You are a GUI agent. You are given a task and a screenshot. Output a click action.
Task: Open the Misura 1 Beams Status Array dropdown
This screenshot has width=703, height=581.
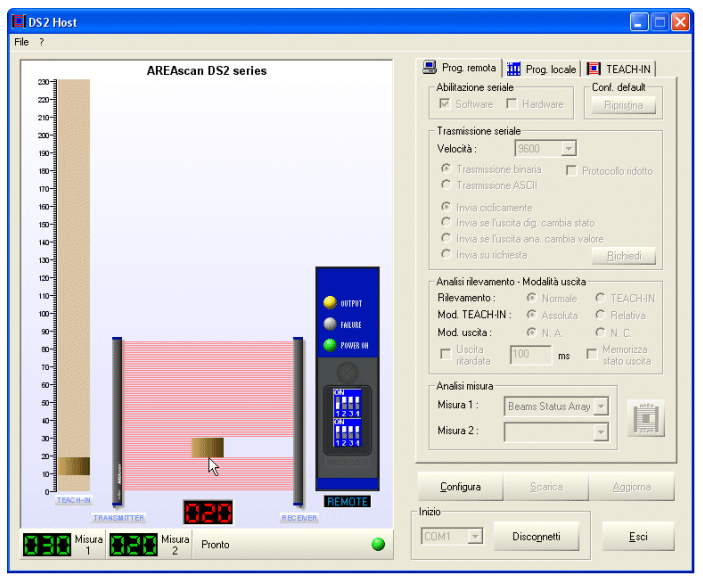(601, 406)
